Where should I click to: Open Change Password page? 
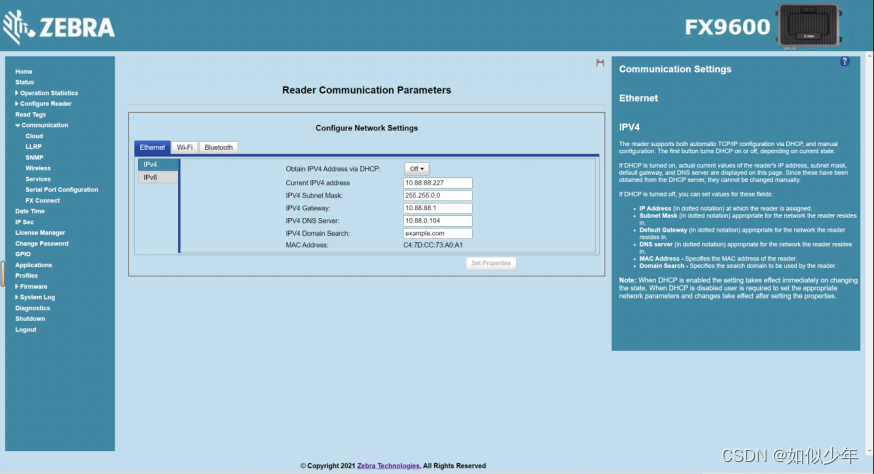(x=42, y=244)
